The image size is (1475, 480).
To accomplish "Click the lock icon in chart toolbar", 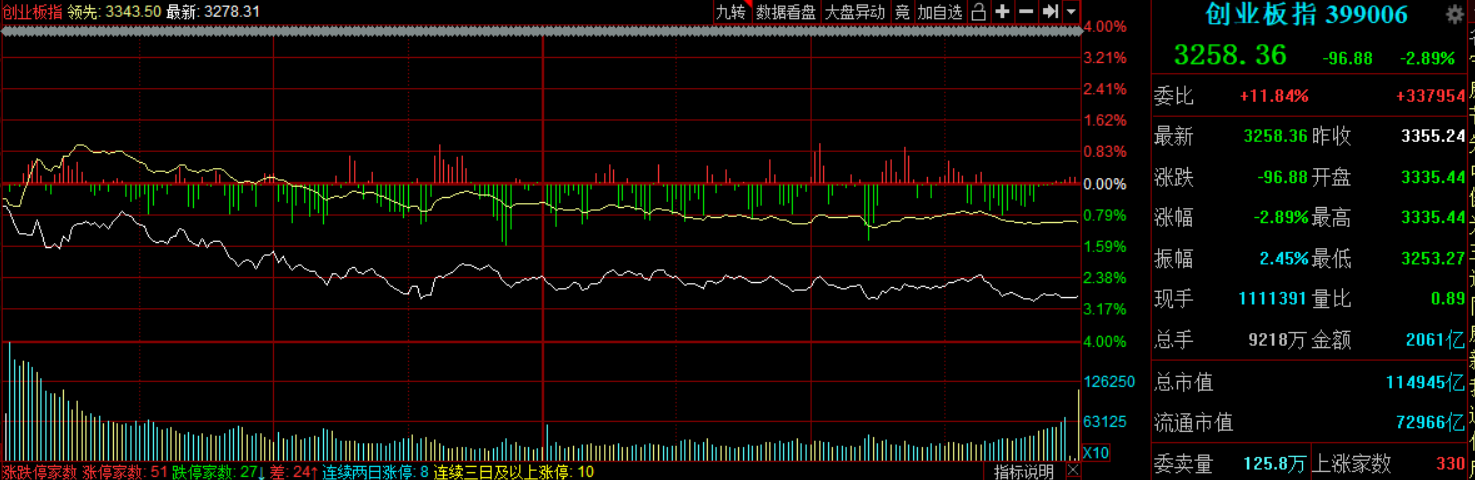I will 979,12.
